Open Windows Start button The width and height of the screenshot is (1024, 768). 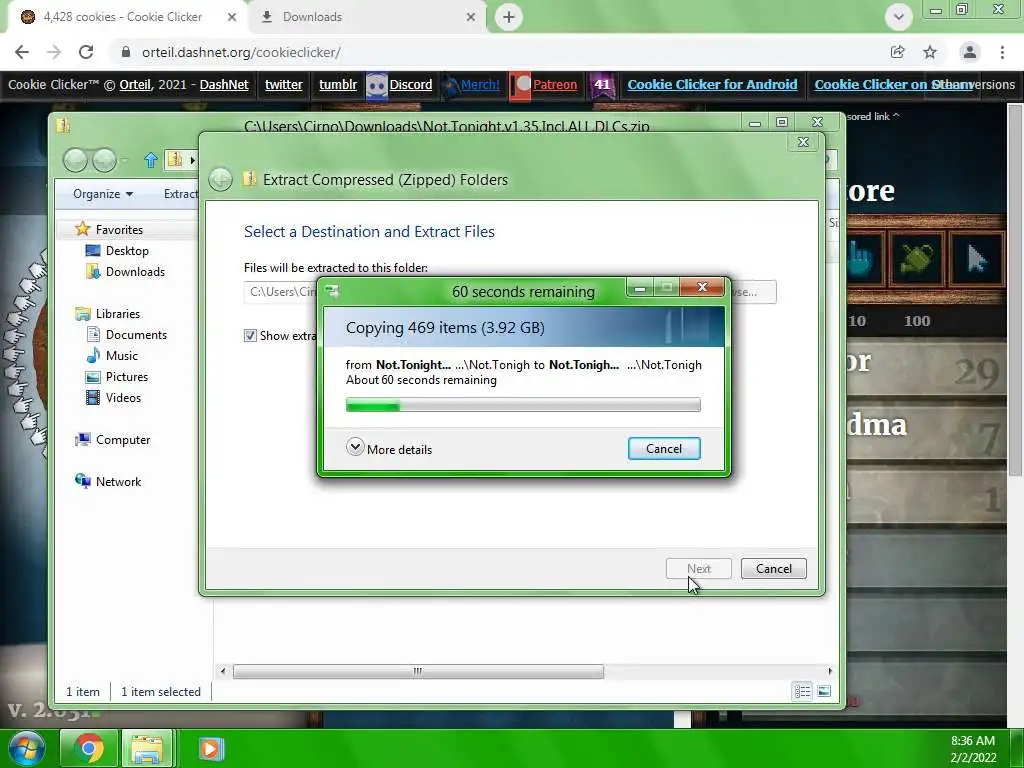[26, 748]
